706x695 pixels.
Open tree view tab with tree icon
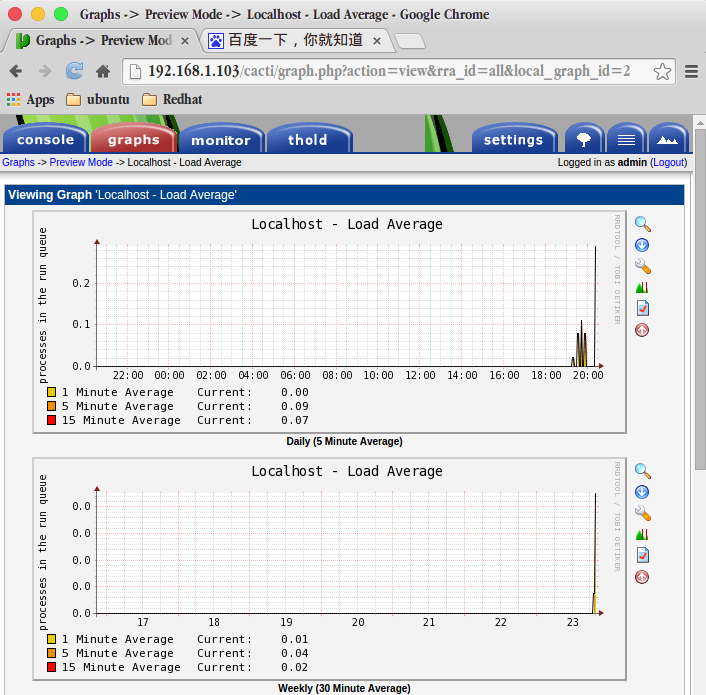(584, 139)
